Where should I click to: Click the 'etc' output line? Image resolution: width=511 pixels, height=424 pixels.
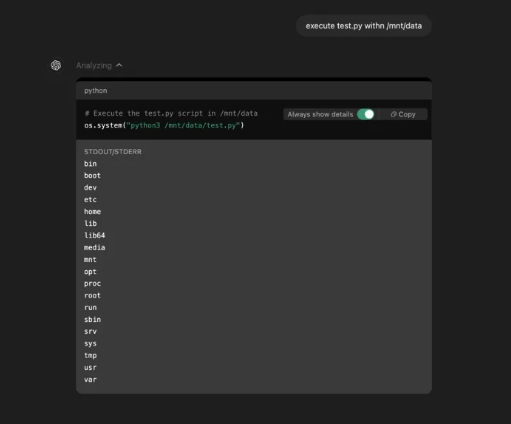(x=90, y=200)
